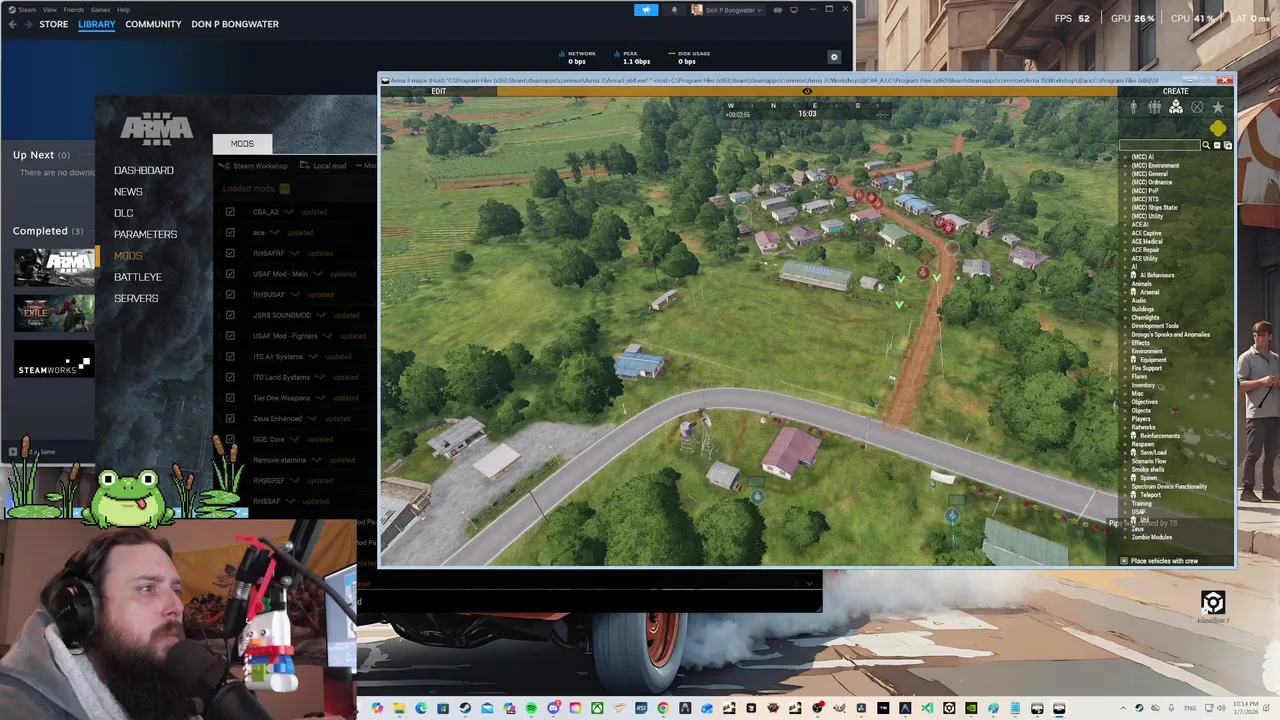Open the Steamworks completed download thumbnail

pos(54,361)
